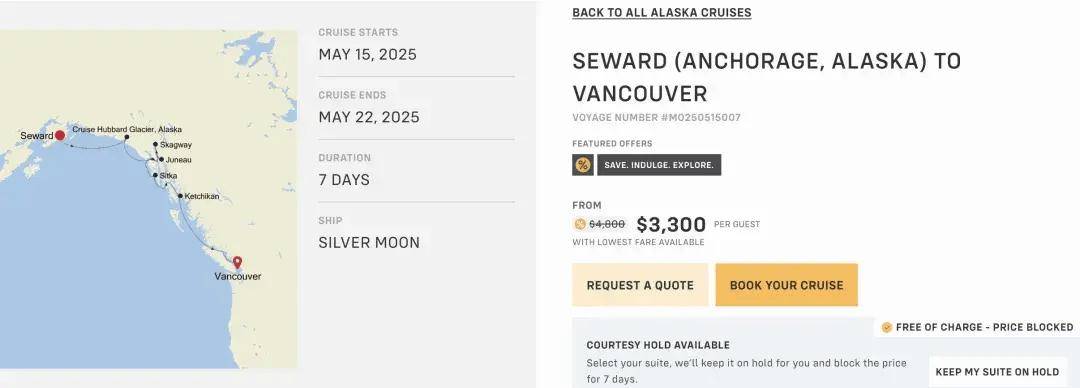Open Back To All Alaska Cruises link
Screen dimensions: 1080x388
[x=661, y=12]
